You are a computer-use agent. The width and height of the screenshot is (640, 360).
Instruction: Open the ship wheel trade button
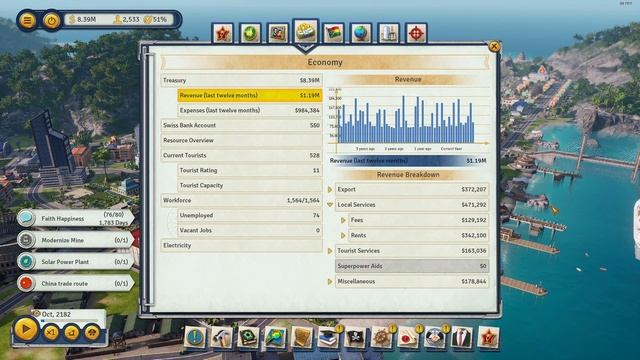click(381, 338)
